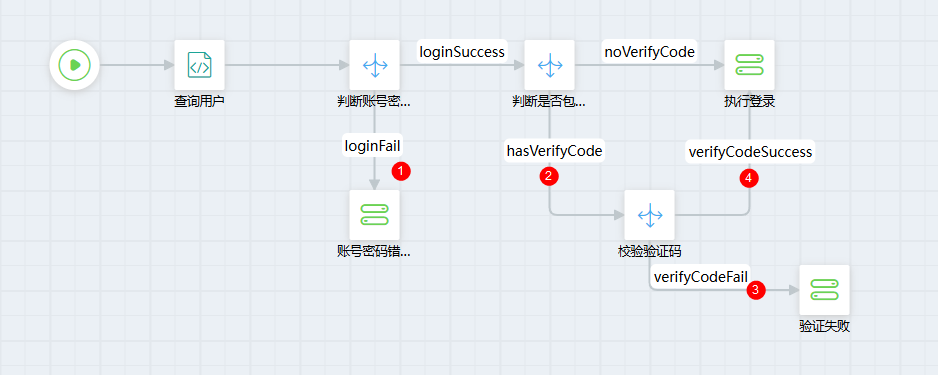This screenshot has width=938, height=375.
Task: Click the 判断是否包… node caption
Action: pos(549,102)
